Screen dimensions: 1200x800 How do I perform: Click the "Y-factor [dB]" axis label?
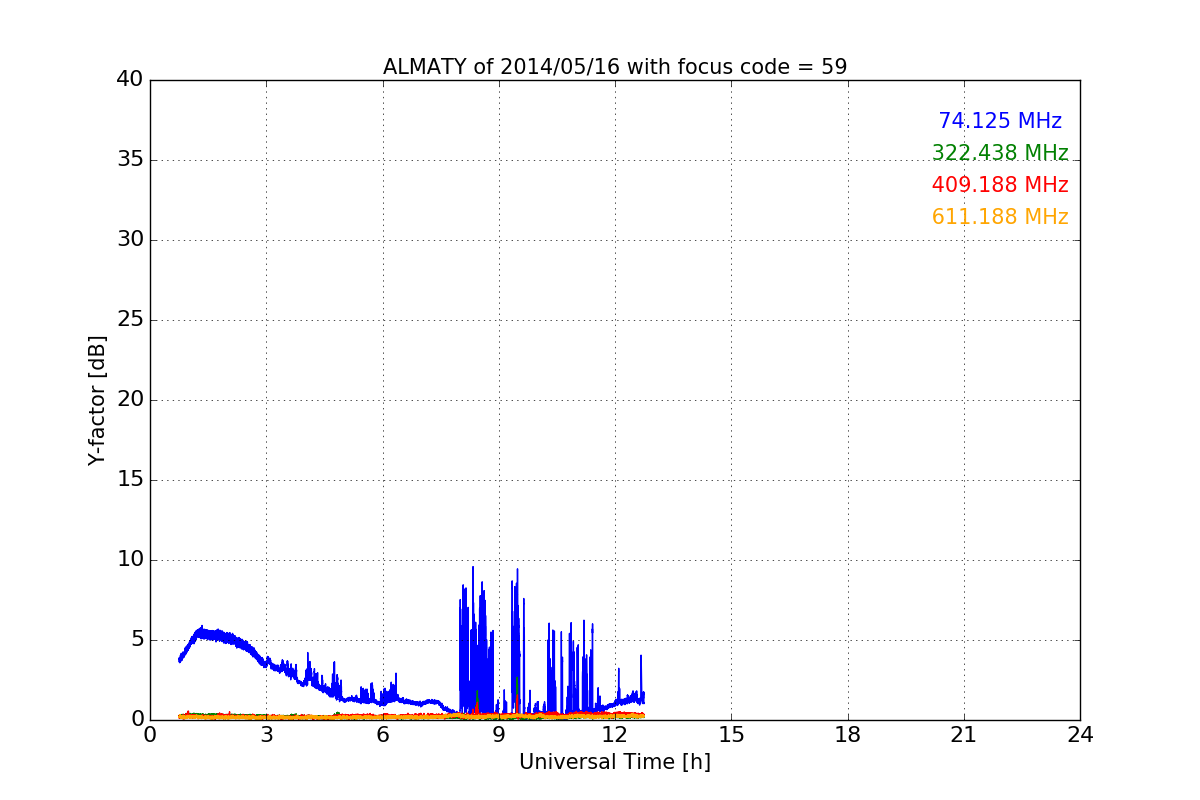[97, 400]
